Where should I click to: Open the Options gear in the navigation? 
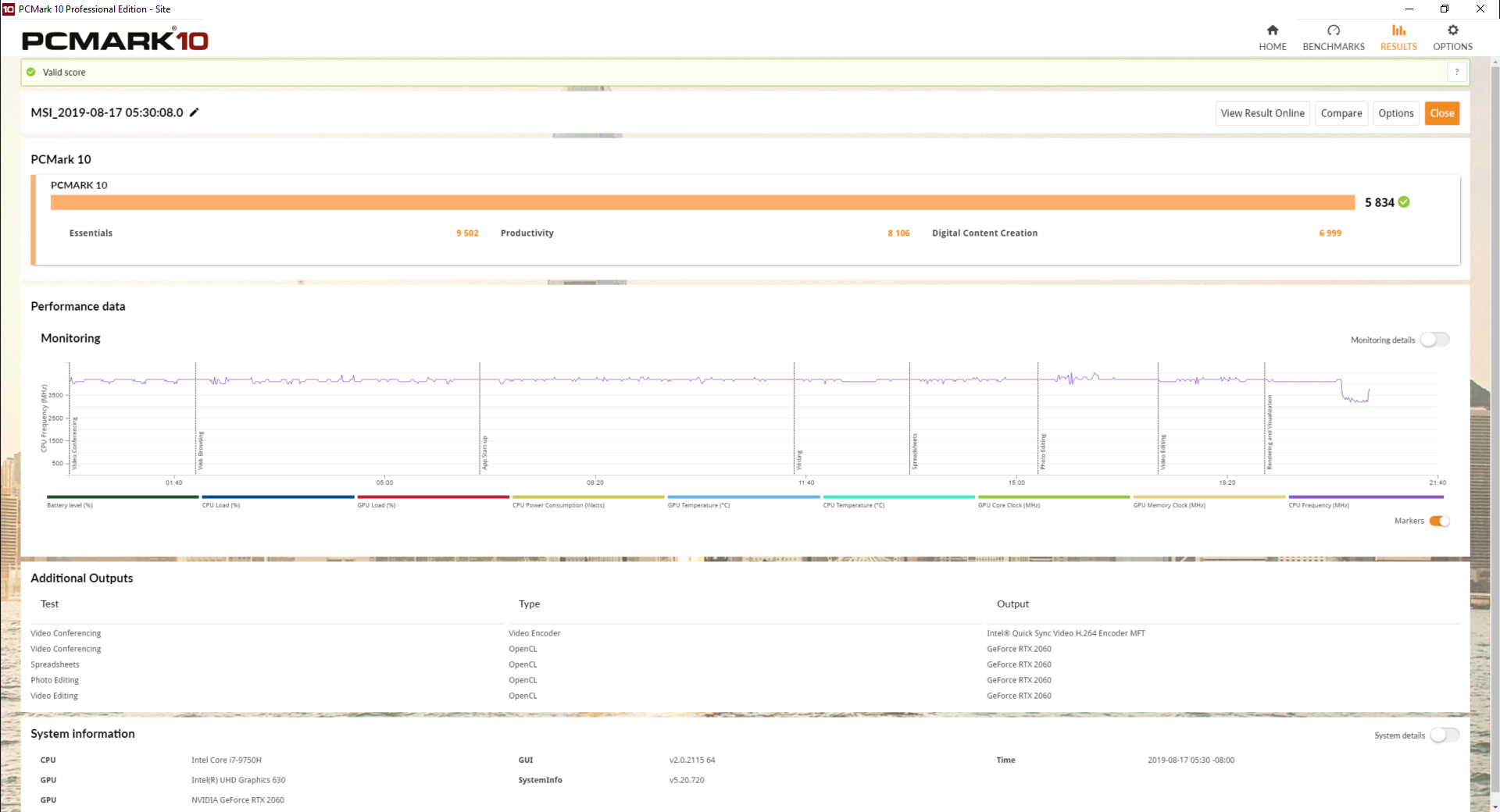point(1452,37)
